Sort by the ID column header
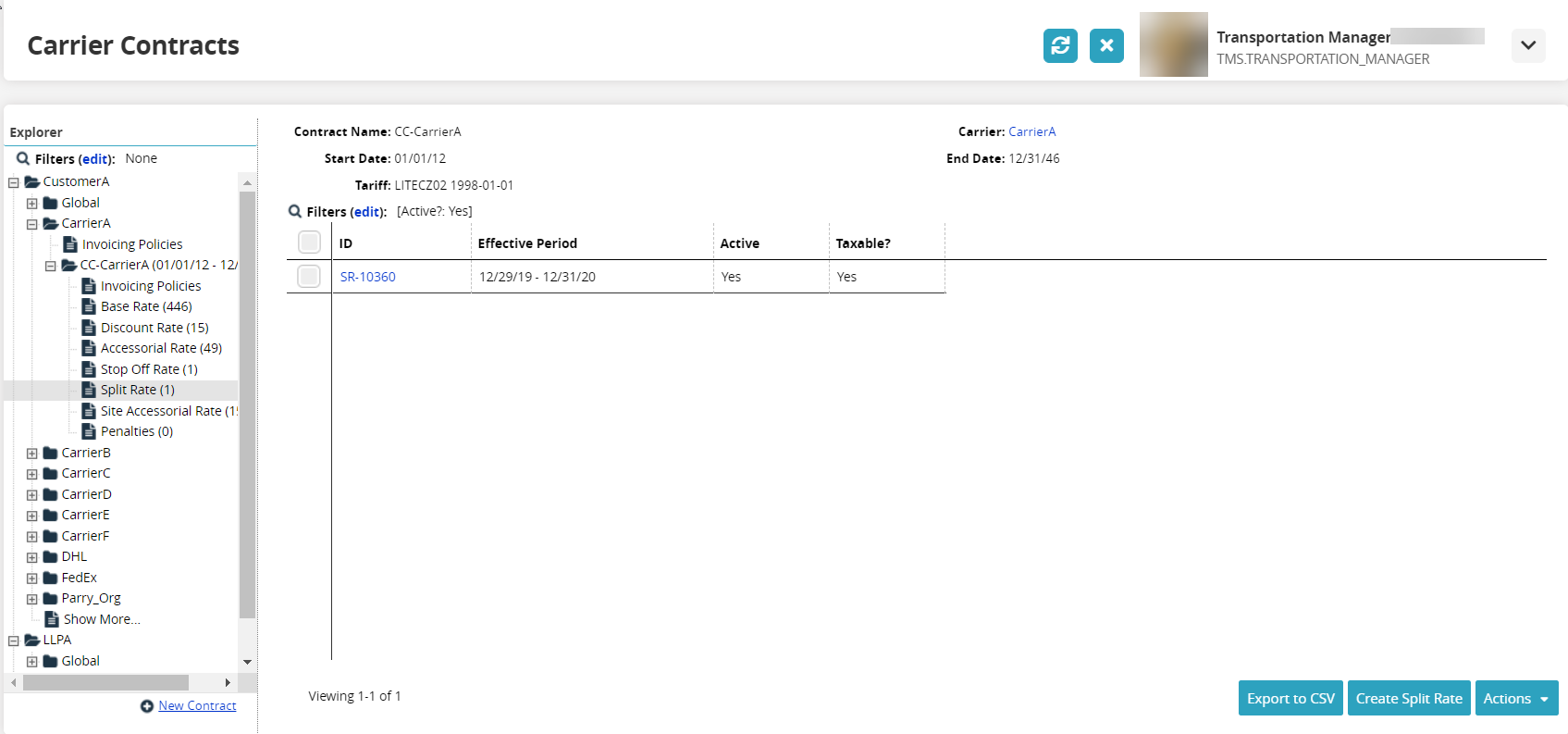This screenshot has height=734, width=1568. [346, 243]
